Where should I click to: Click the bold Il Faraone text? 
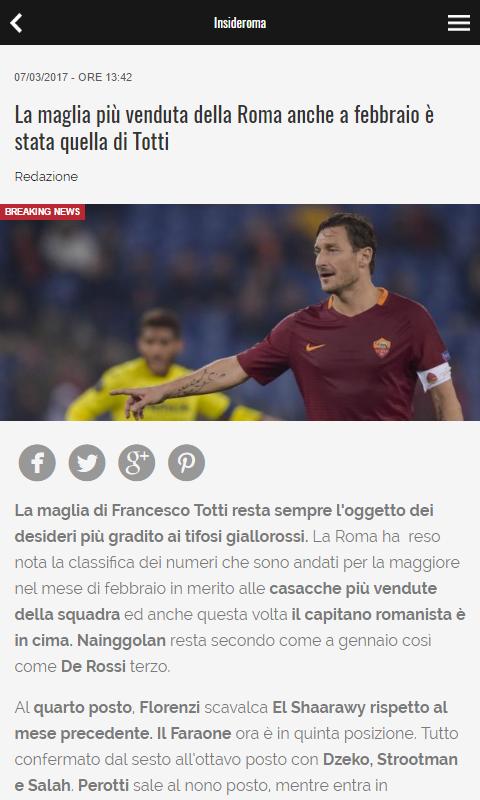194,734
